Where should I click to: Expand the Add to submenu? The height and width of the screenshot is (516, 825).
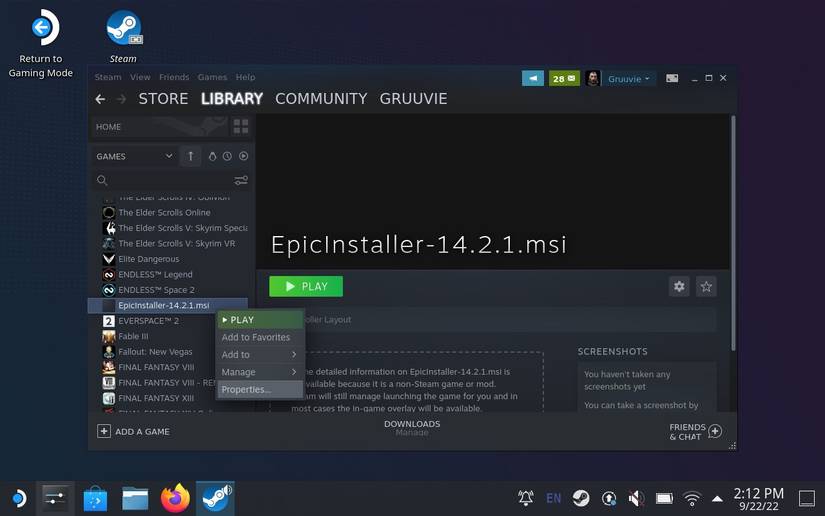pos(260,355)
